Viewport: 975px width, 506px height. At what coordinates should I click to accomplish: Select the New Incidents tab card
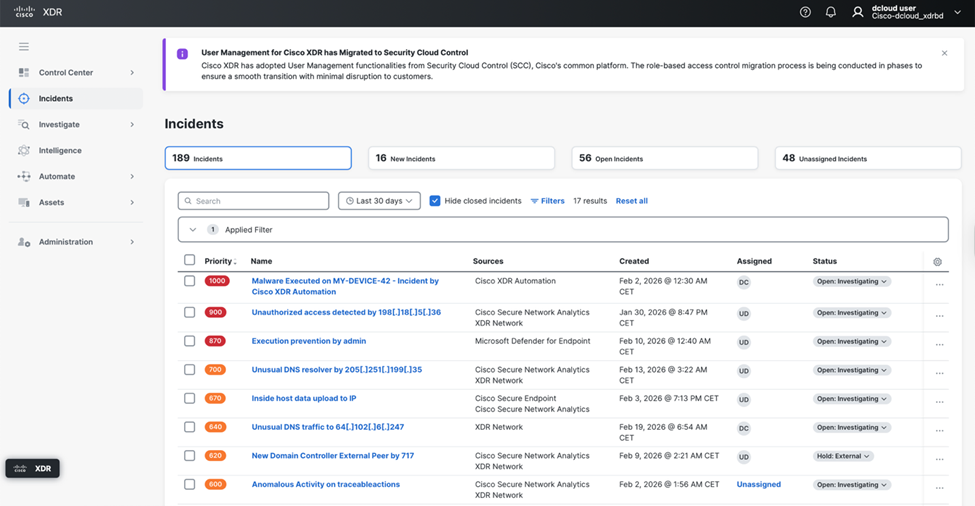(461, 158)
